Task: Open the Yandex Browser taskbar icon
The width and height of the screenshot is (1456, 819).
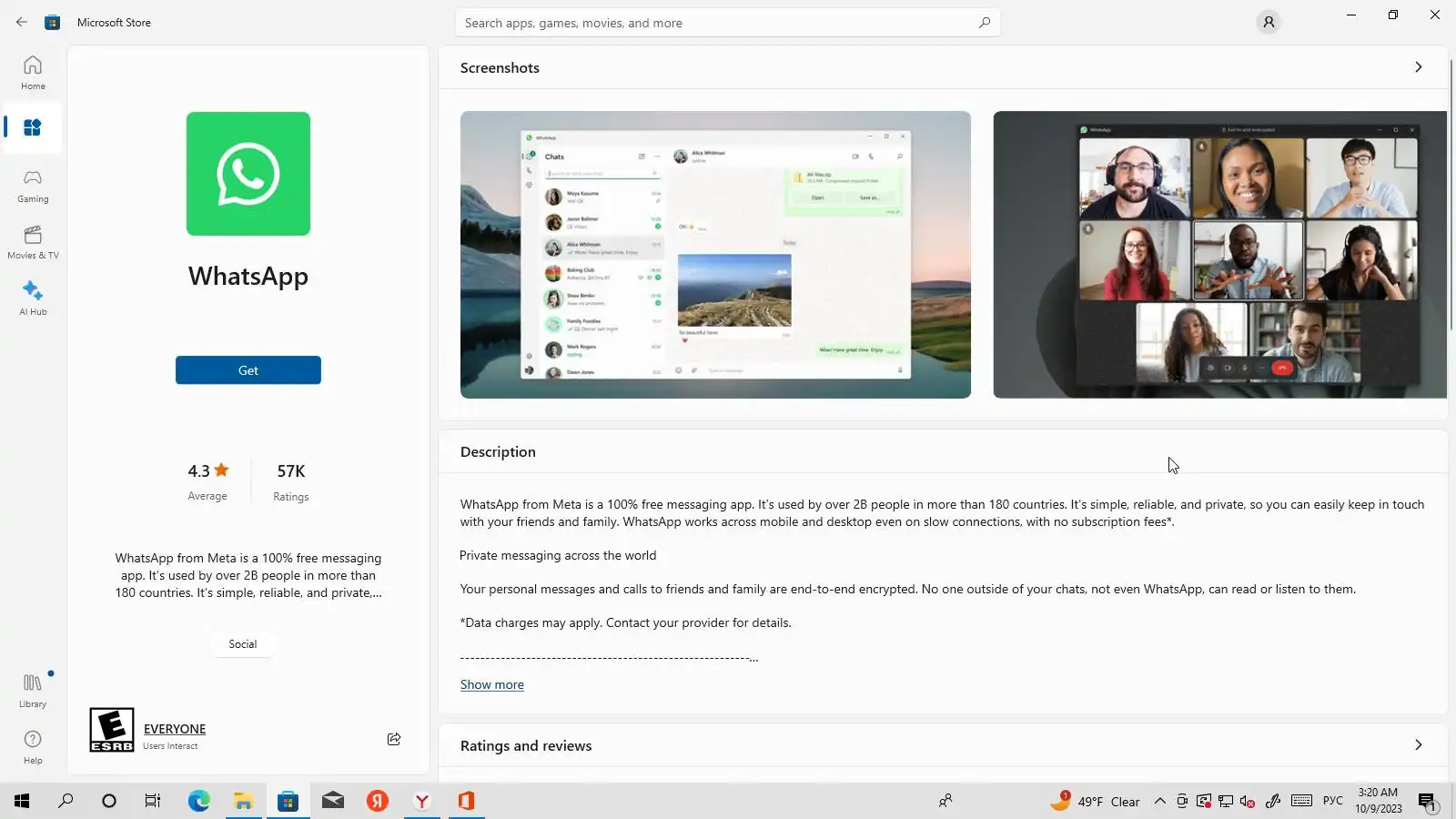Action: point(422,801)
